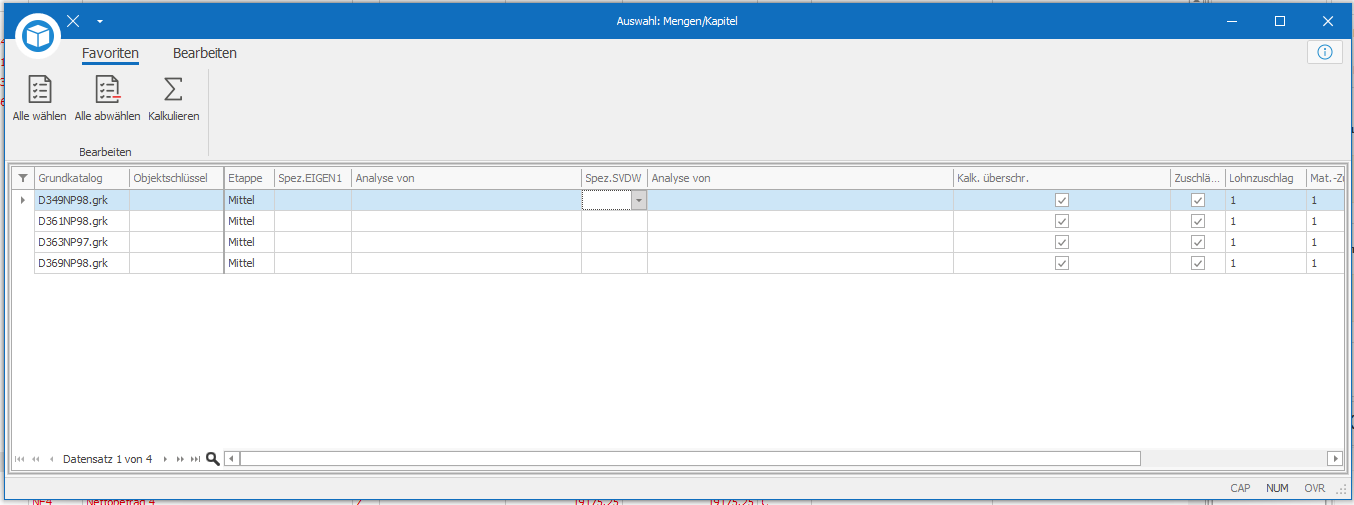Toggle Kalk. überschr. checkbox for D369NP98.grk

[x=1062, y=263]
